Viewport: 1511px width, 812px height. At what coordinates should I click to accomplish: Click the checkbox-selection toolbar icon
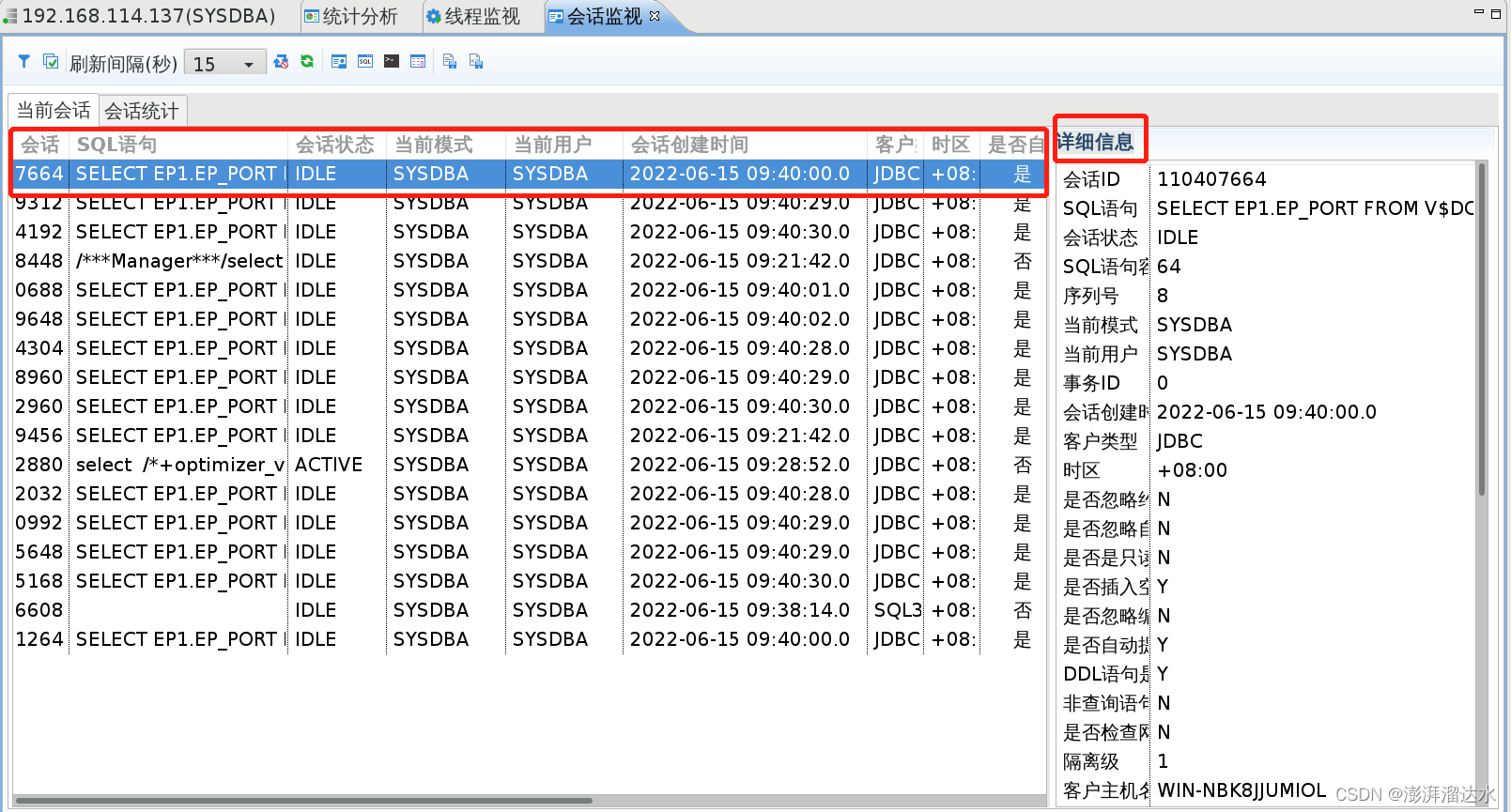51,62
